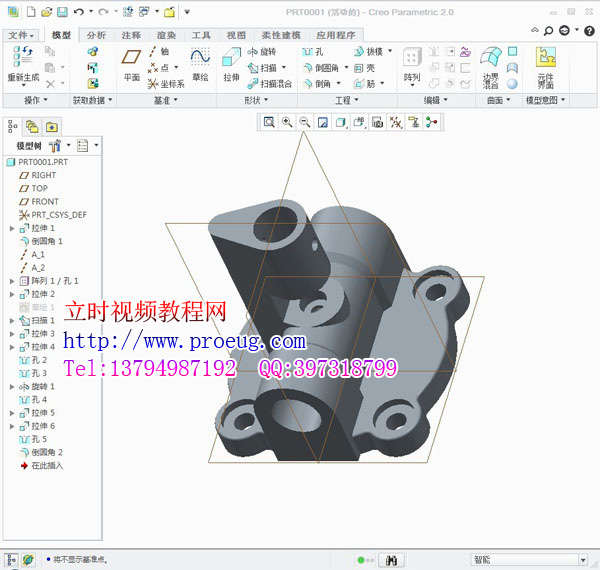Click the Zoom Out magnifier icon
The width and height of the screenshot is (600, 570).
(x=305, y=122)
